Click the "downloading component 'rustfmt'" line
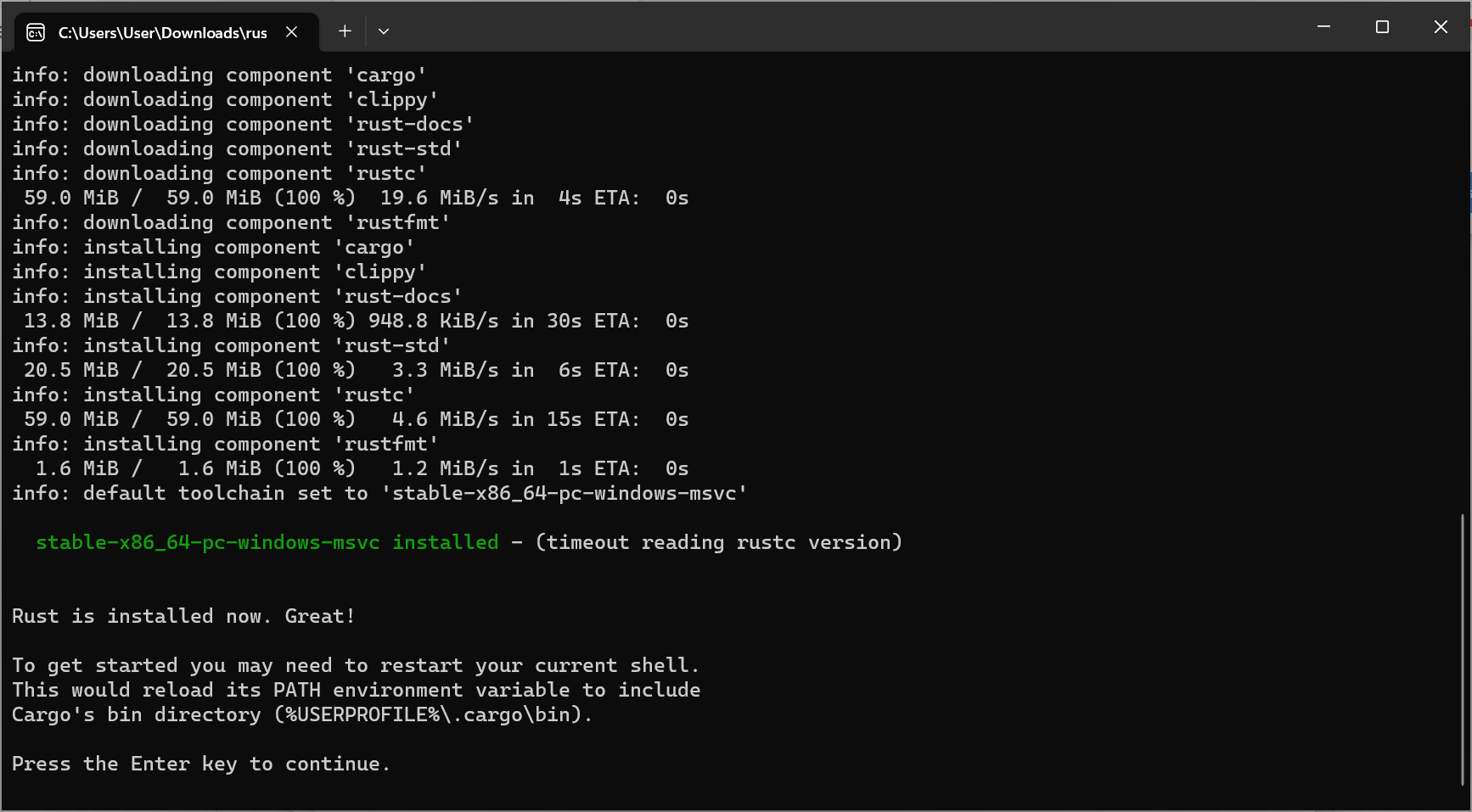Screen dimensions: 1472x812 pyautogui.click(x=231, y=222)
